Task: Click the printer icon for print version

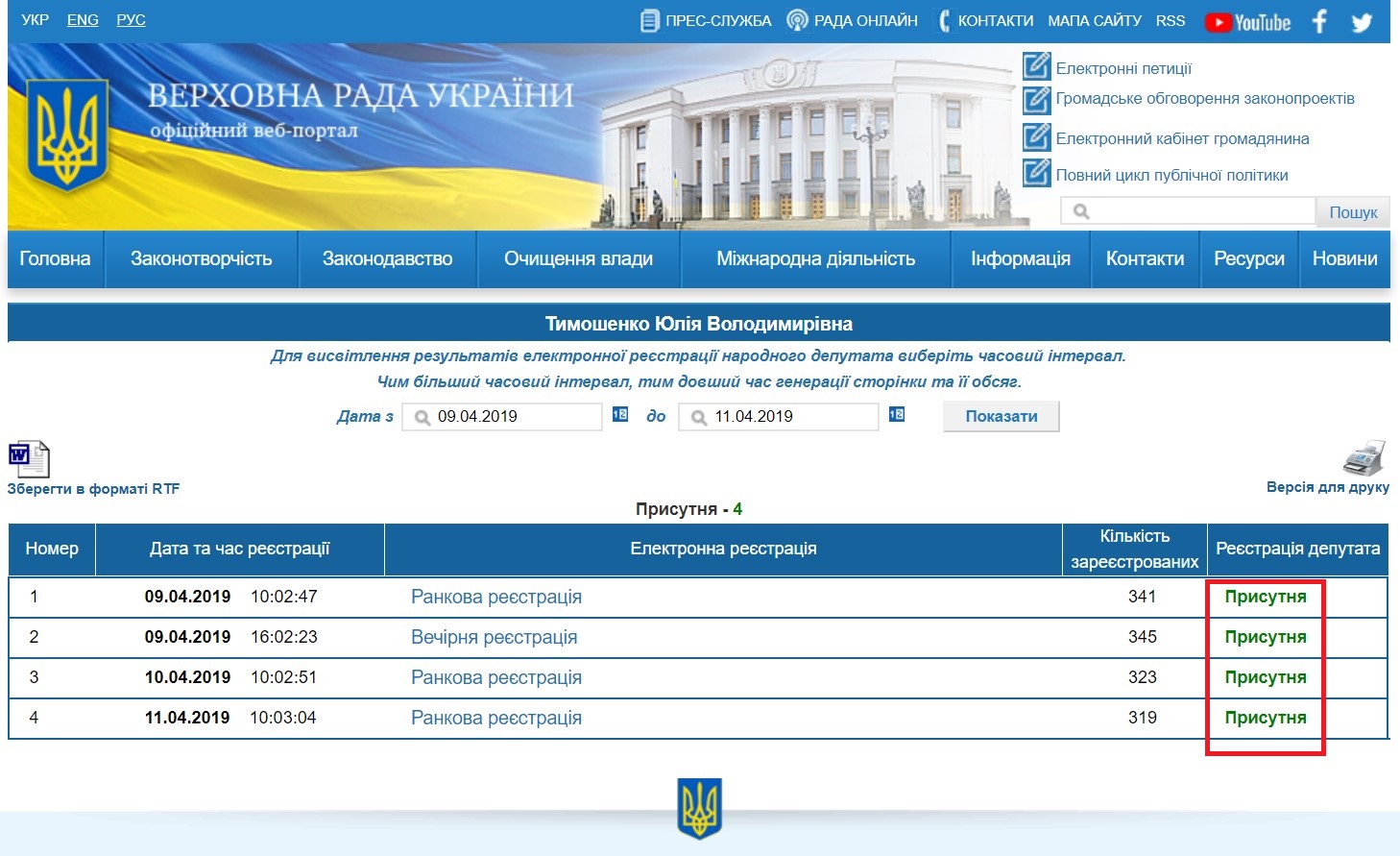Action: point(1364,458)
